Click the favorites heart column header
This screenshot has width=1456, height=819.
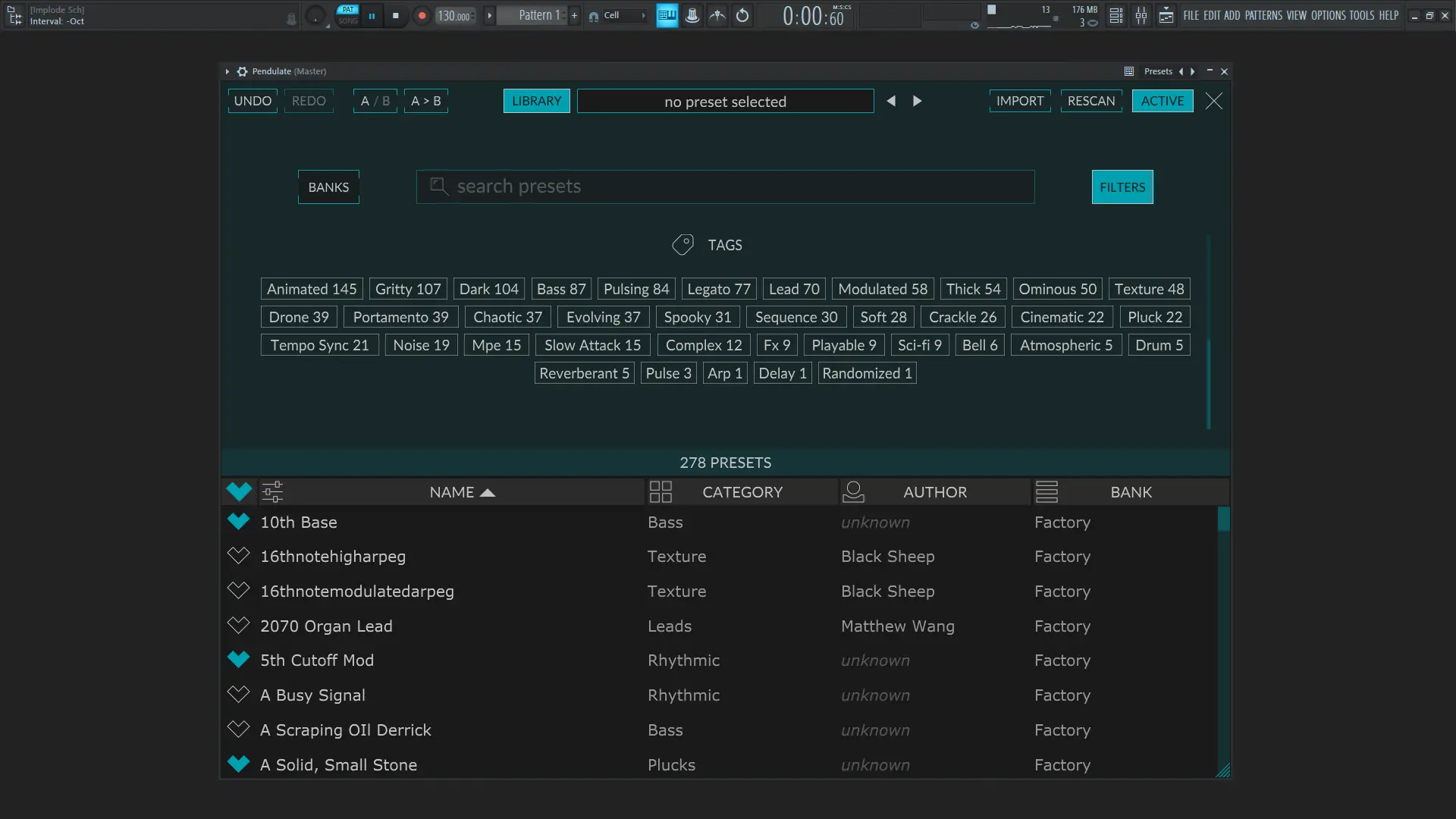tap(239, 492)
